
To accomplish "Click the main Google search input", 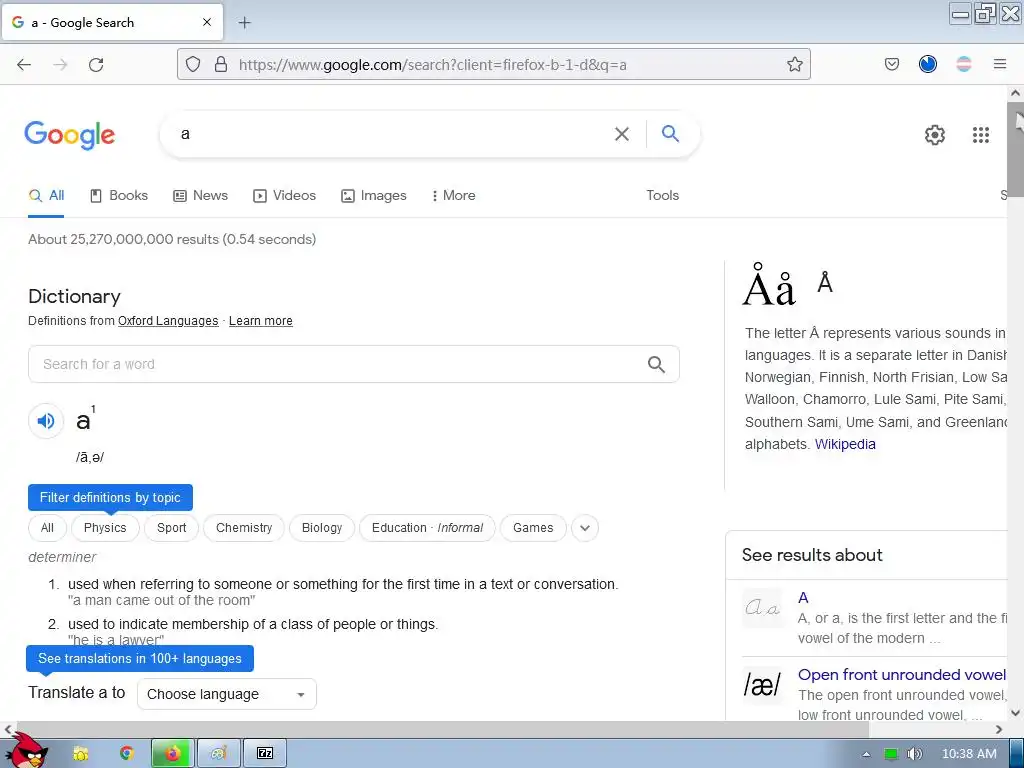I will pos(392,134).
